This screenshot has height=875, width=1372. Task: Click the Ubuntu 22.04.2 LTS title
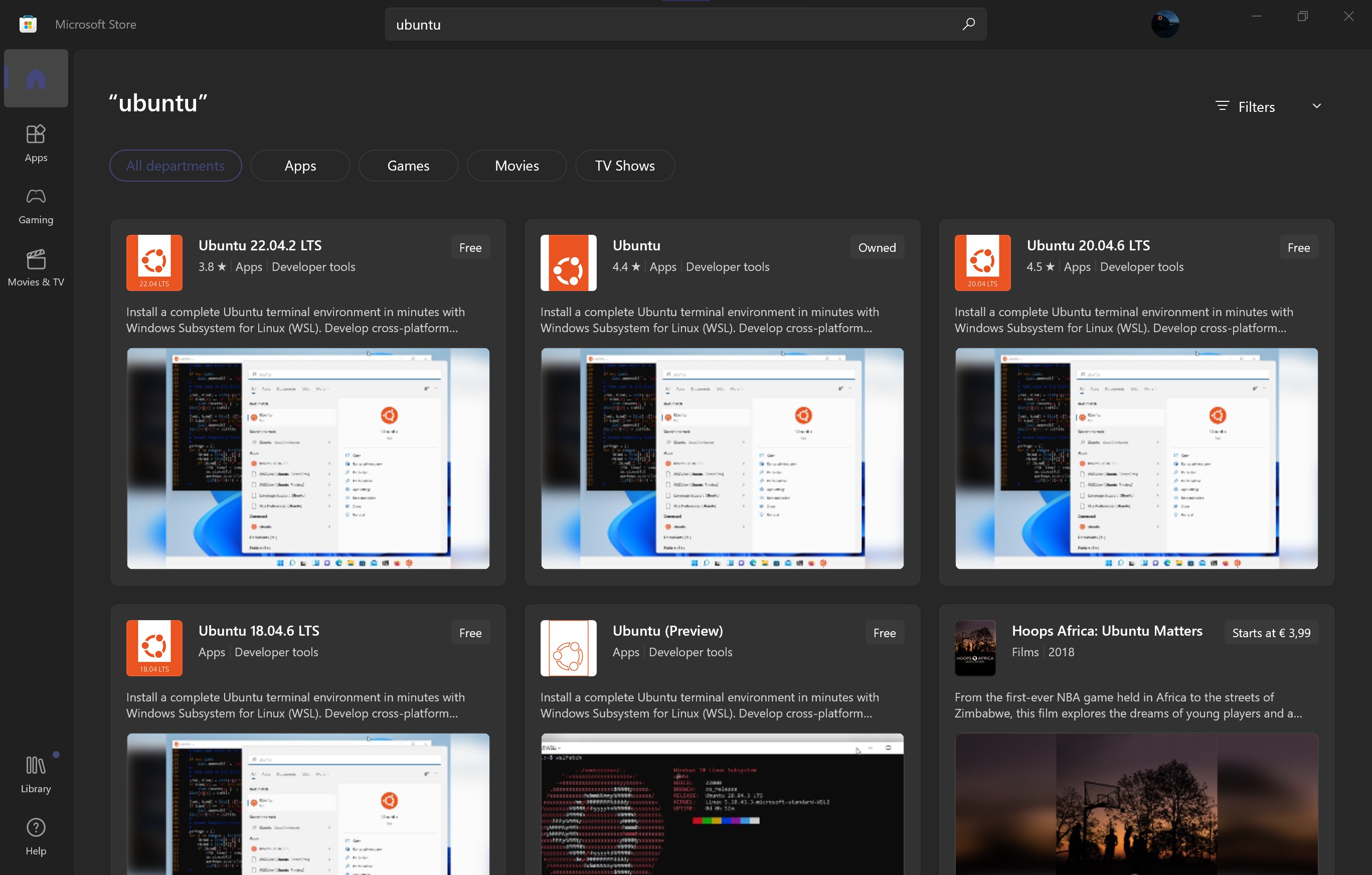pos(260,246)
